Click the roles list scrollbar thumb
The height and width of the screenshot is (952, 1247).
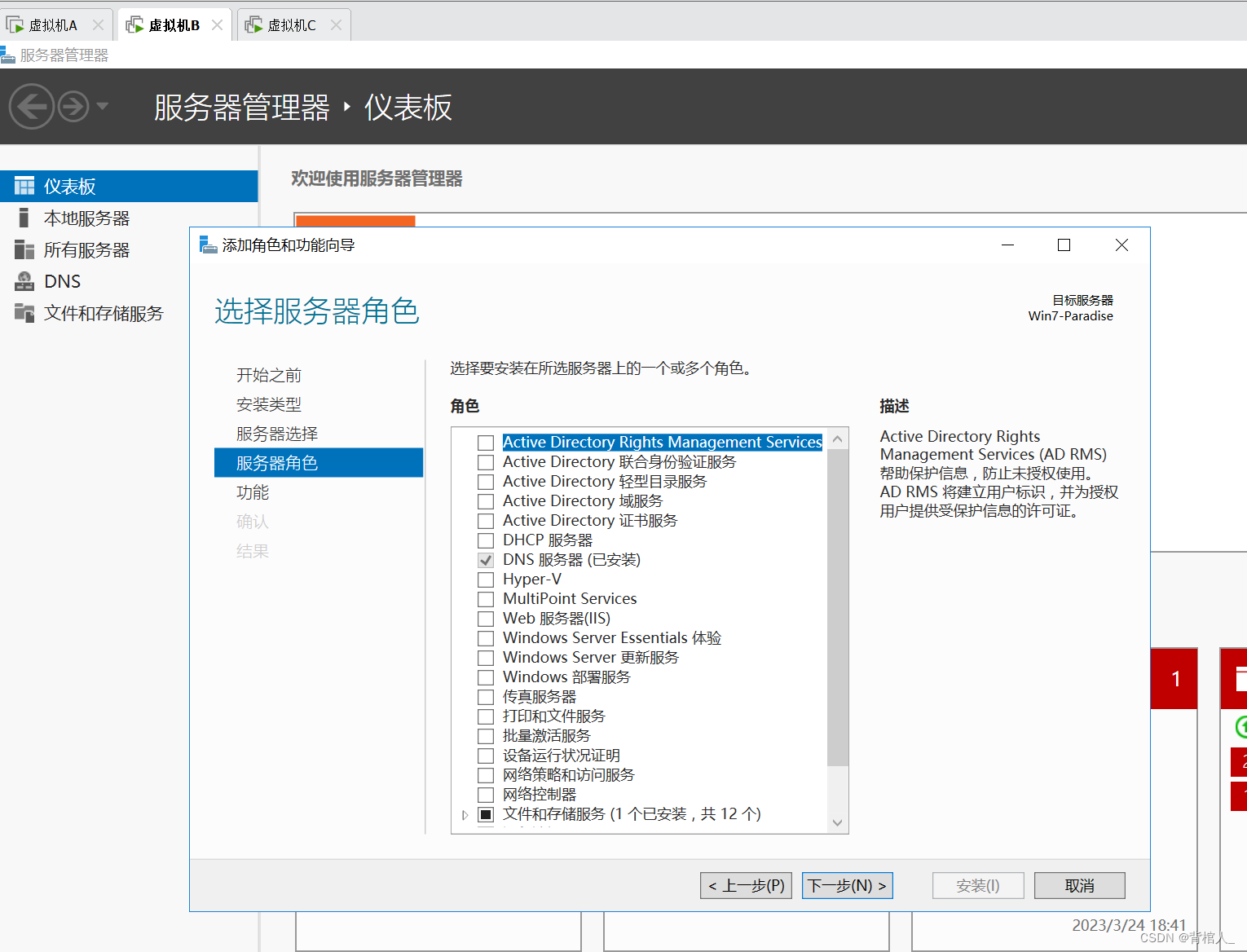[837, 607]
